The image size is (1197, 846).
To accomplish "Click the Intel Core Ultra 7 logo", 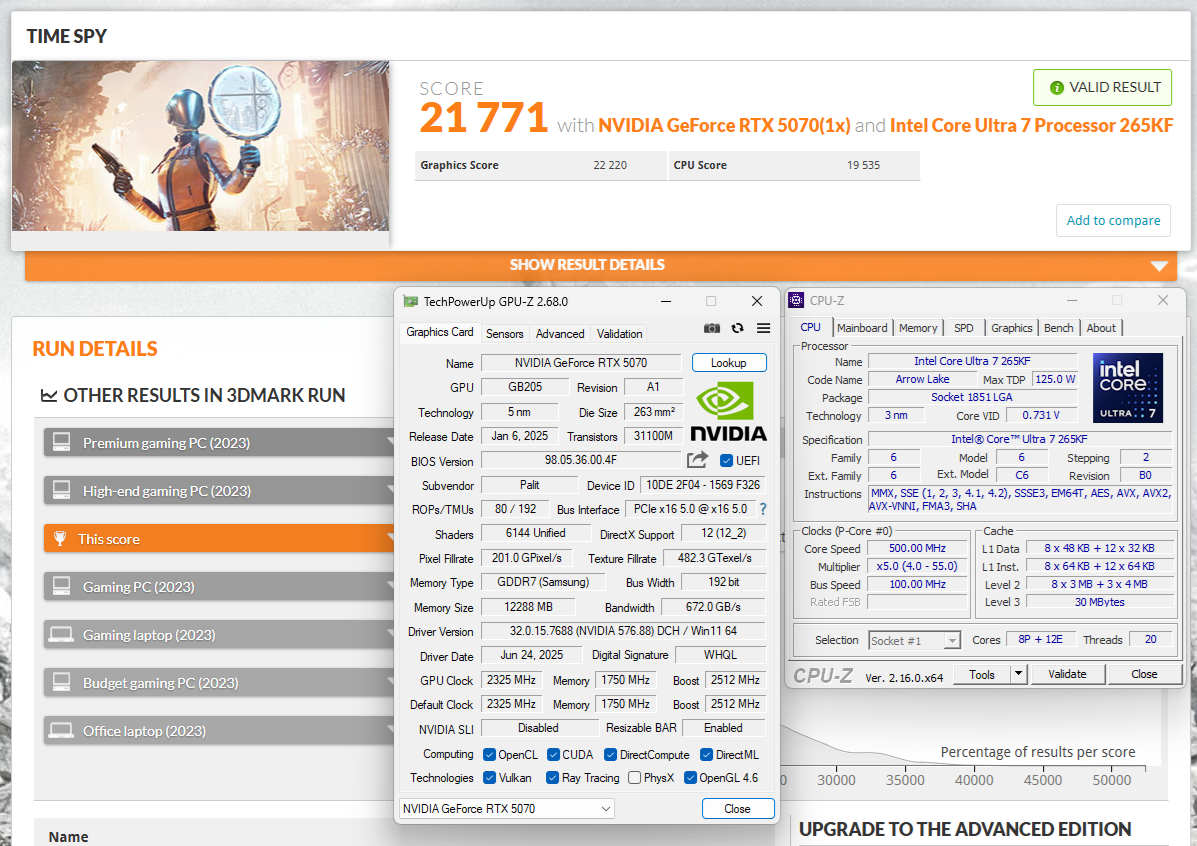I will pyautogui.click(x=1128, y=387).
